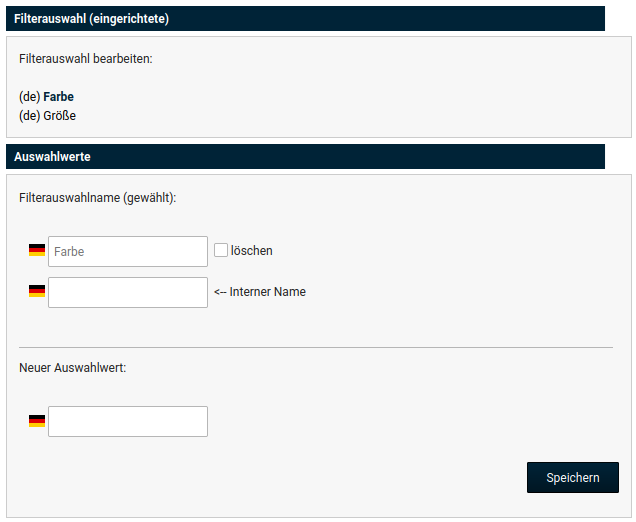Click German flag beside internal name field
Image resolution: width=636 pixels, height=522 pixels.
[37, 292]
